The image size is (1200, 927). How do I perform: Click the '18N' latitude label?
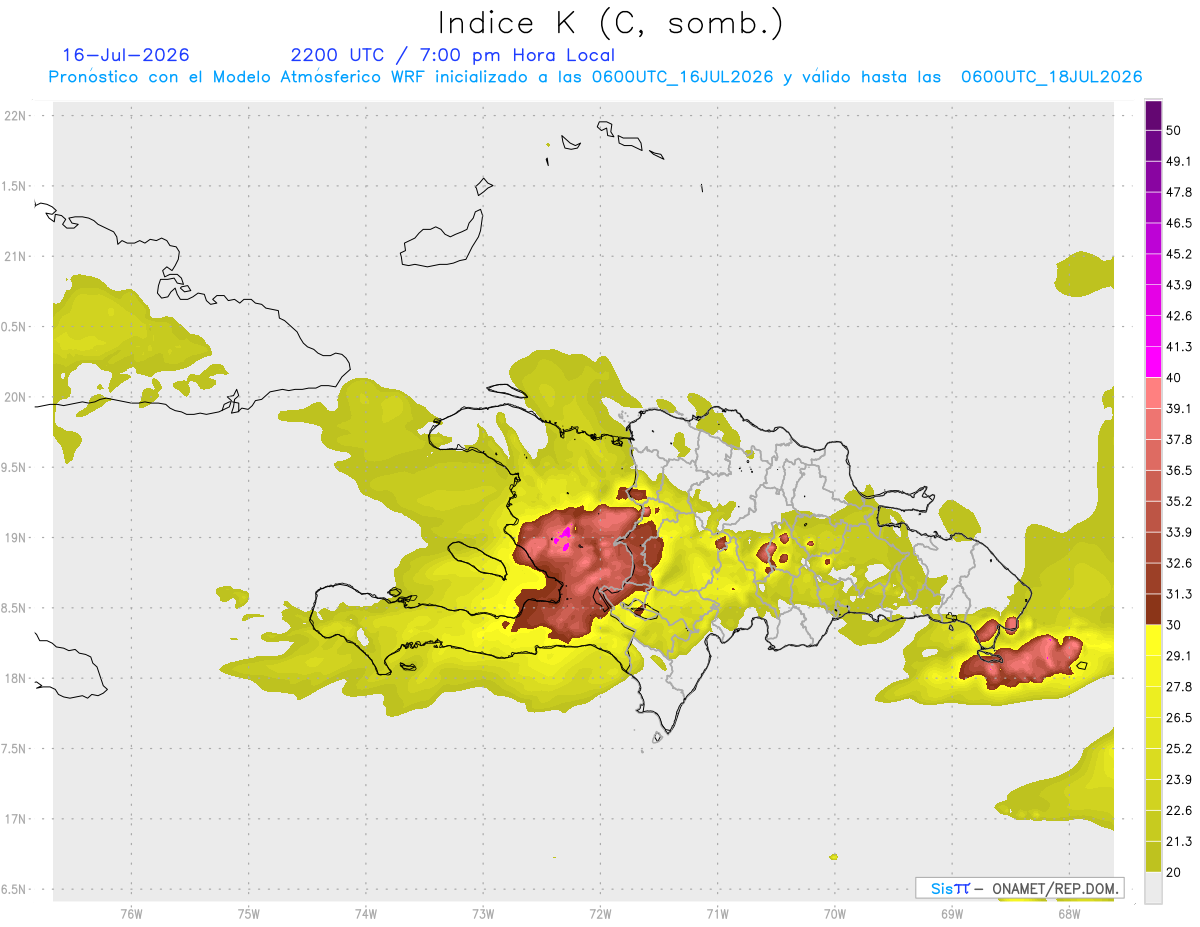(17, 678)
